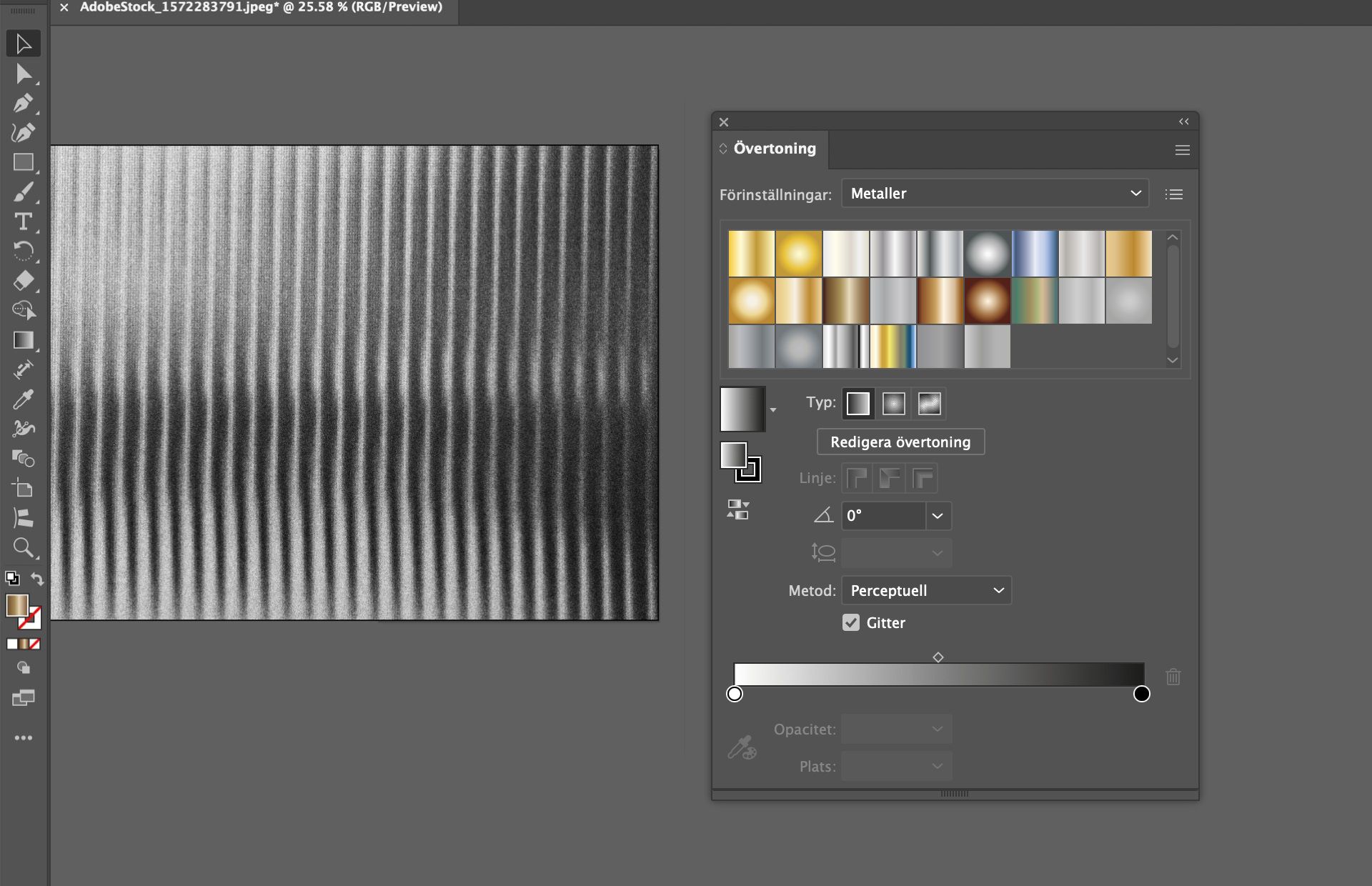Viewport: 1372px width, 886px height.
Task: Toggle freeform gradient type
Action: click(x=930, y=403)
